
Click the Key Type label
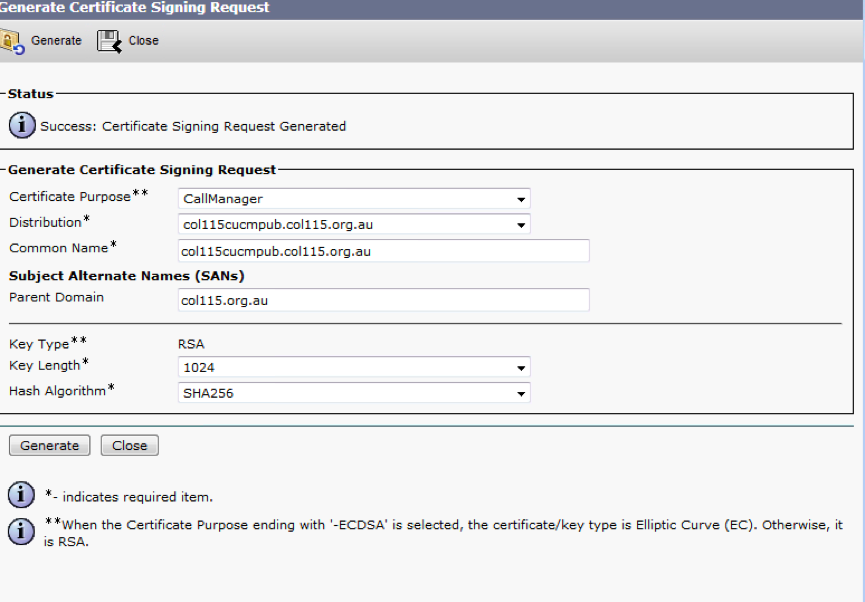(x=48, y=343)
